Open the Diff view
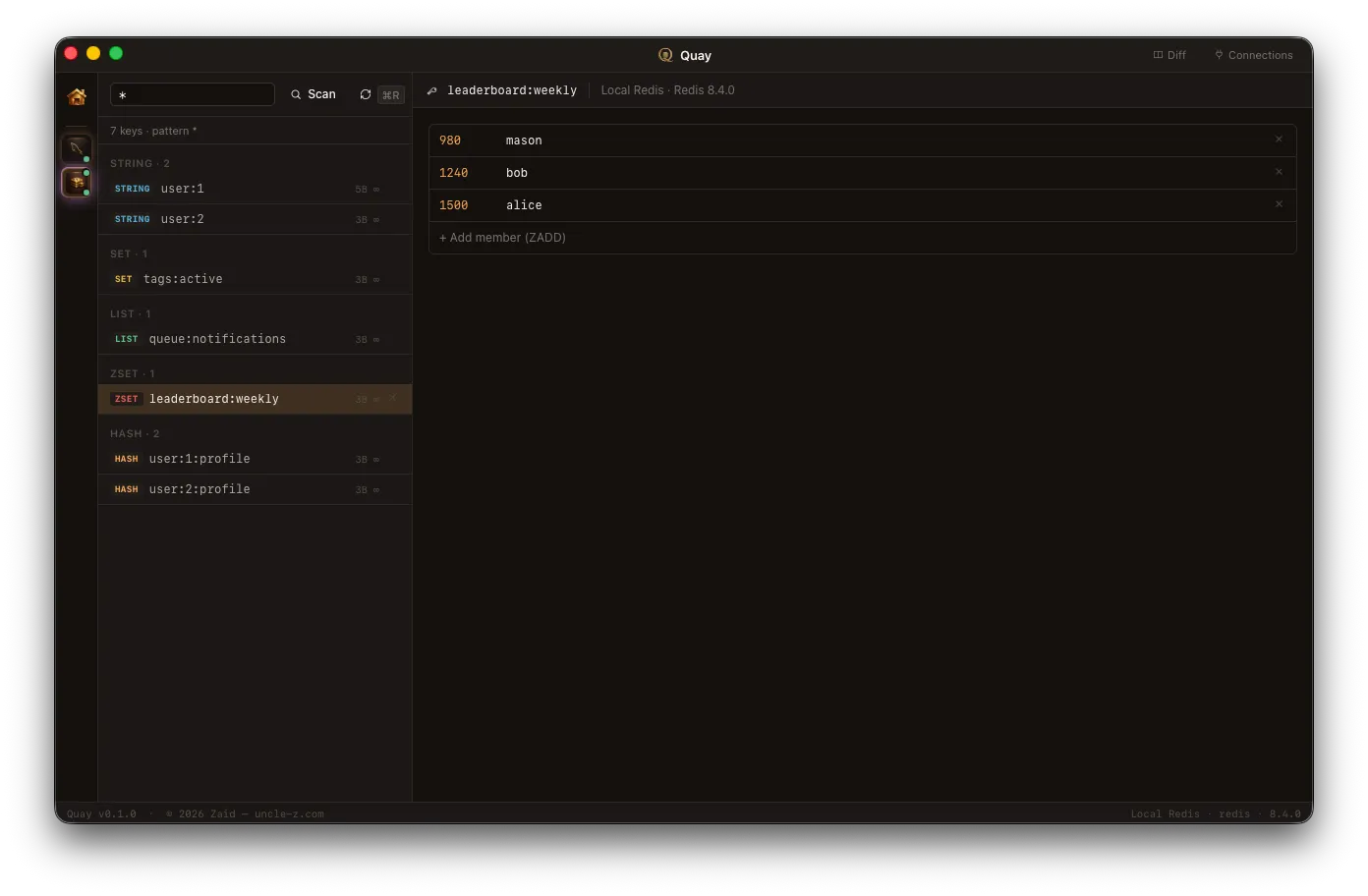 tap(1169, 55)
